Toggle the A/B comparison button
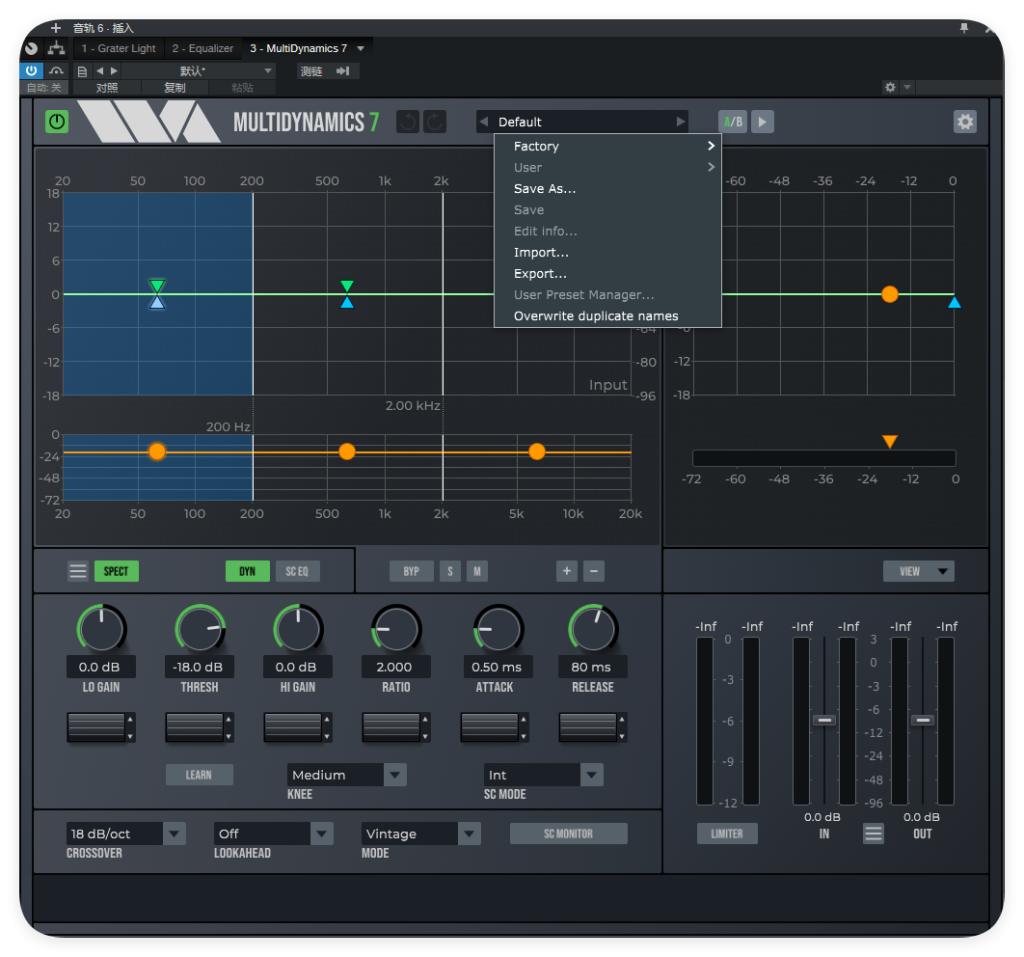This screenshot has height=957, width=1024. coord(733,122)
